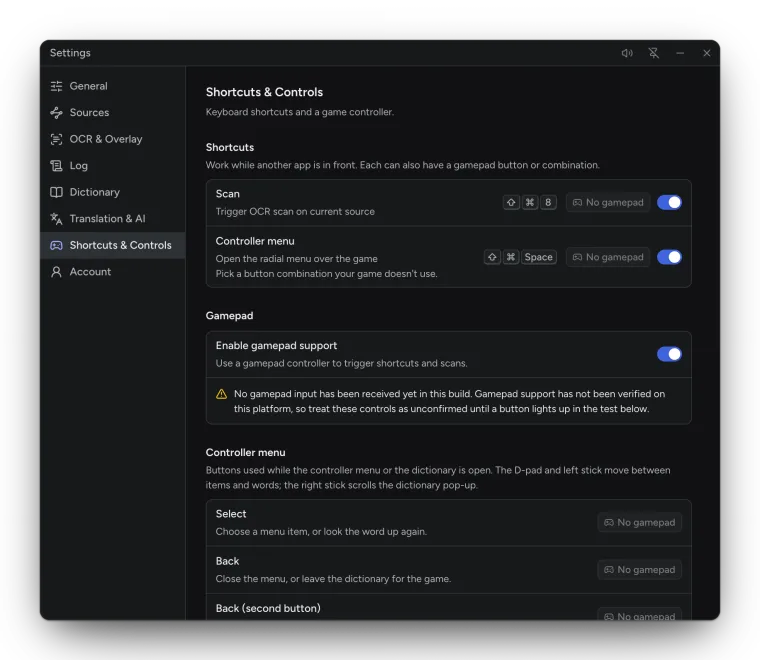The height and width of the screenshot is (660, 760).
Task: Click 'Pick a button combination your game doesn't use.'
Action: 327,274
